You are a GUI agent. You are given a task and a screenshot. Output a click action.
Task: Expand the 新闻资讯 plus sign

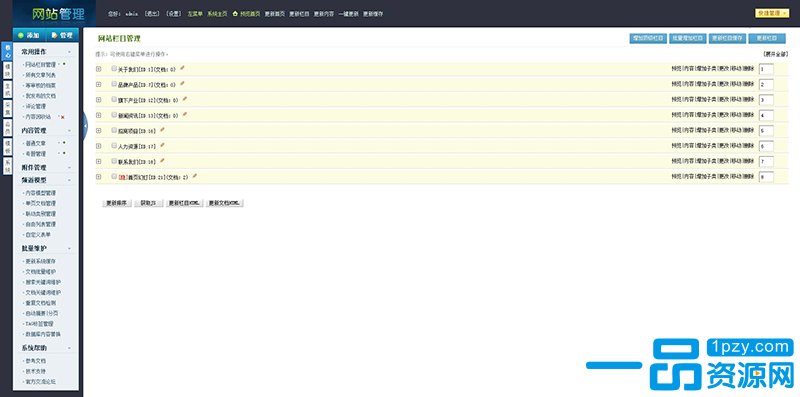click(98, 115)
